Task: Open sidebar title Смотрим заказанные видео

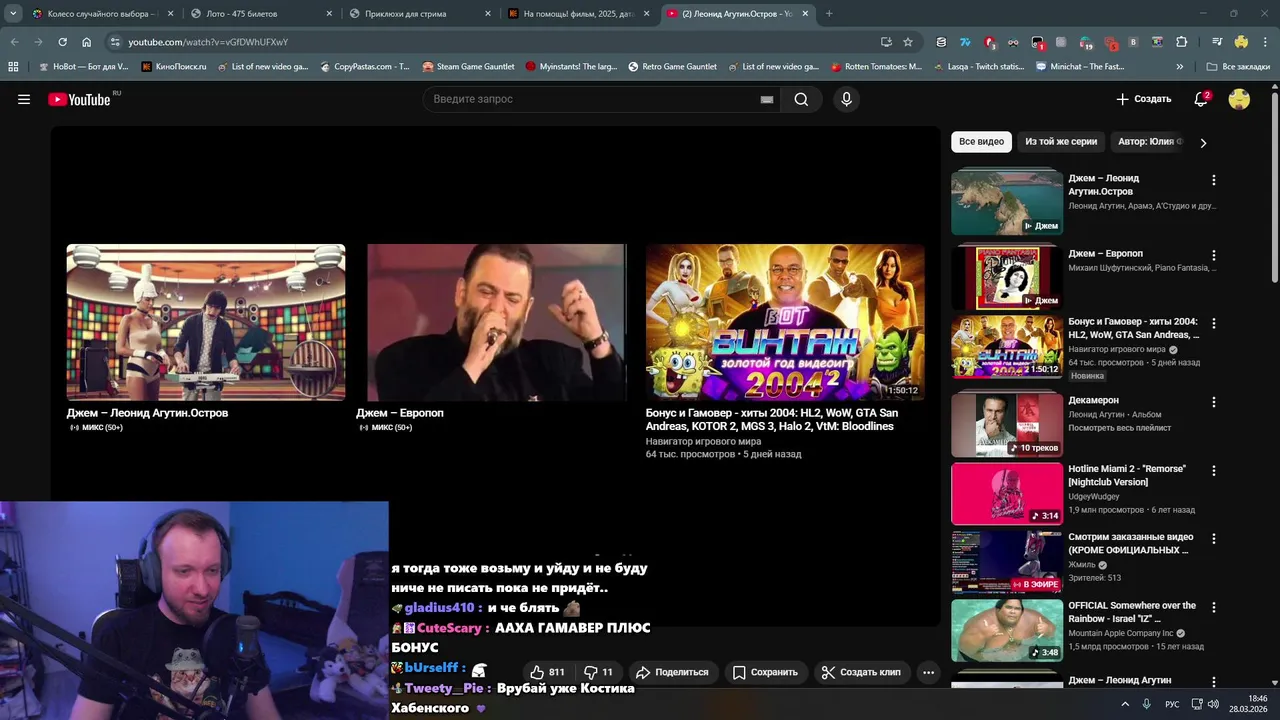Action: pyautogui.click(x=1131, y=543)
